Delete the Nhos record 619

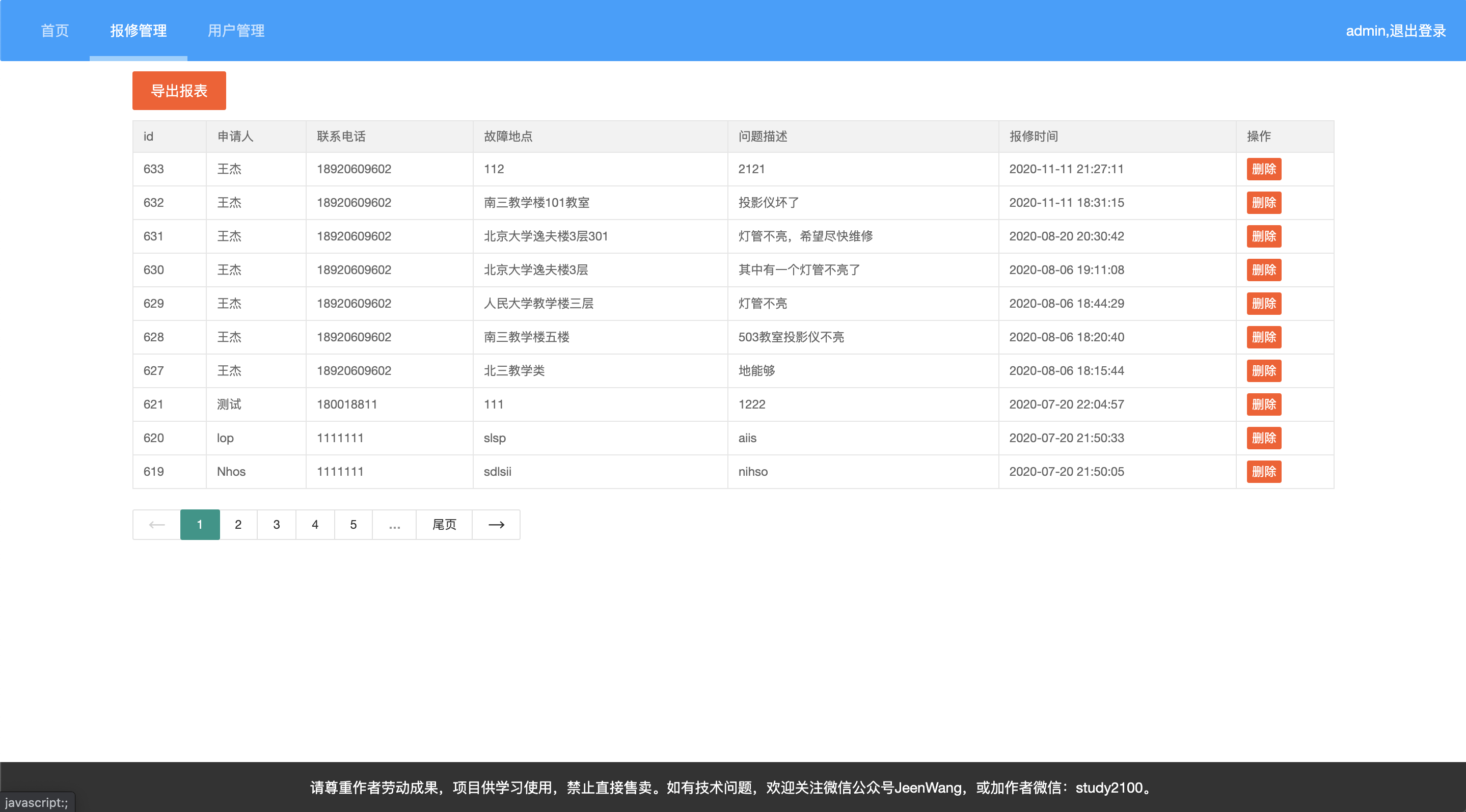[1263, 471]
